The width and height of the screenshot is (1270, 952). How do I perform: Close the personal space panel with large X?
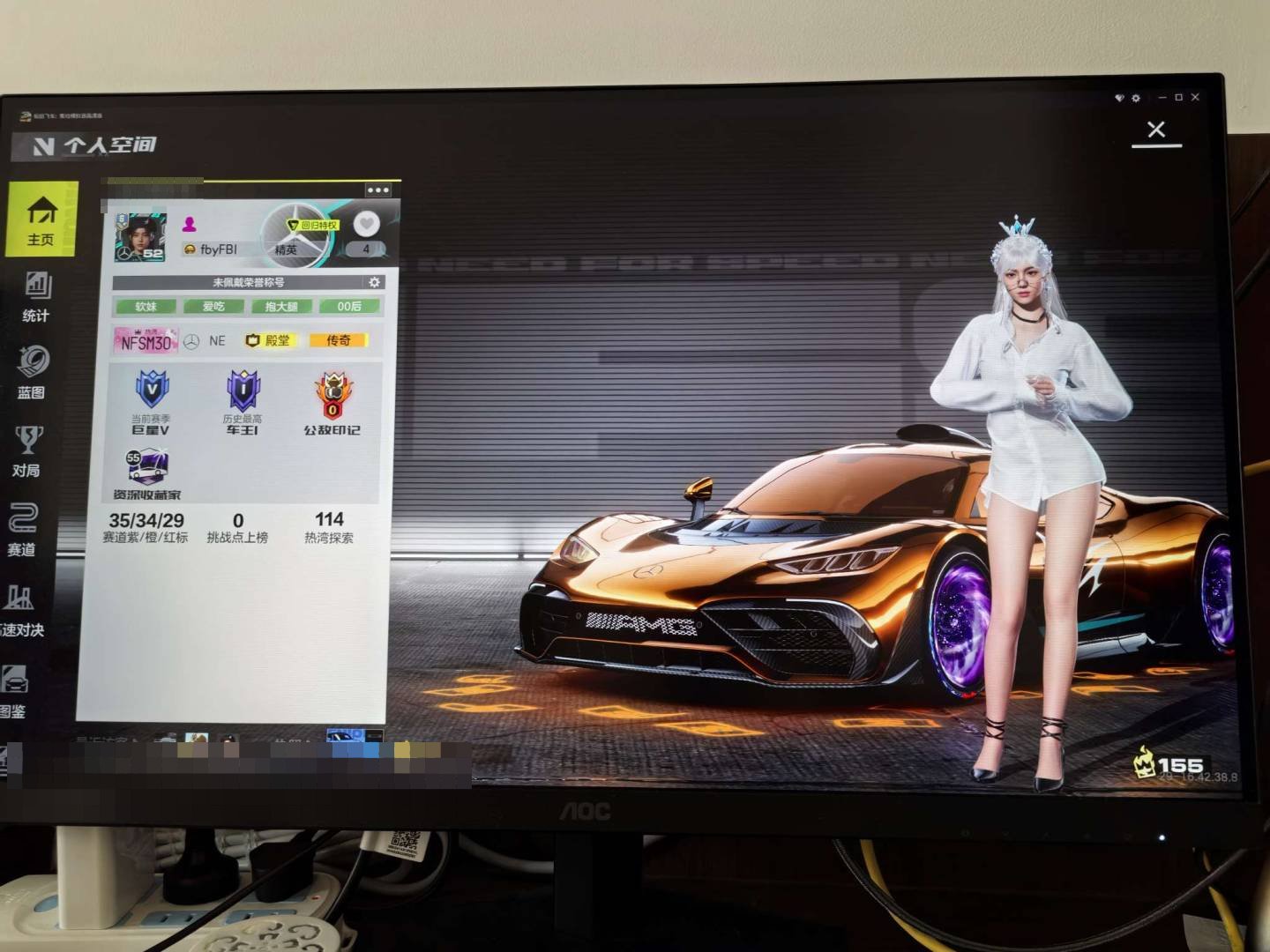(1156, 130)
